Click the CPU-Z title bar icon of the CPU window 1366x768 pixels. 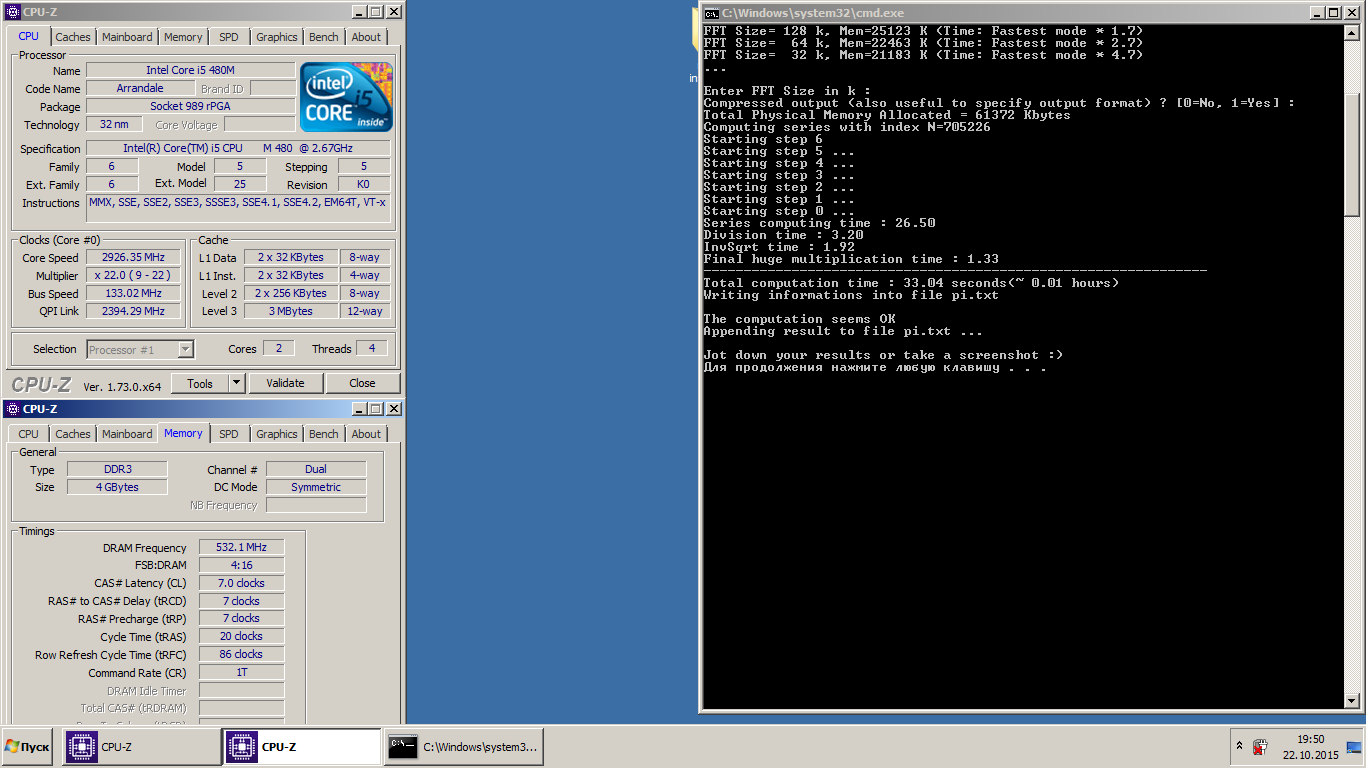coord(13,12)
